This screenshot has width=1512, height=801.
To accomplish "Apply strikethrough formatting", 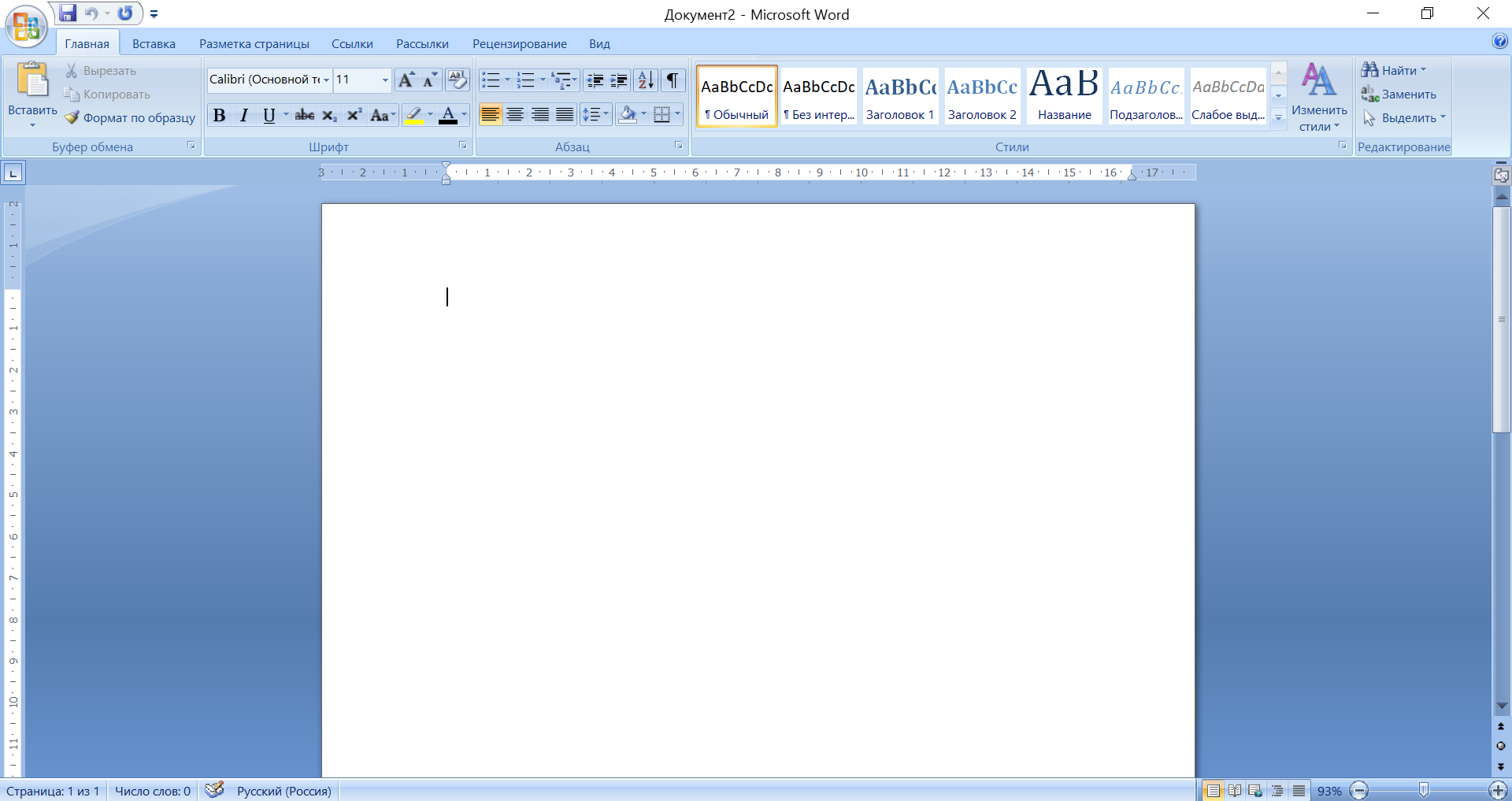I will pyautogui.click(x=305, y=115).
